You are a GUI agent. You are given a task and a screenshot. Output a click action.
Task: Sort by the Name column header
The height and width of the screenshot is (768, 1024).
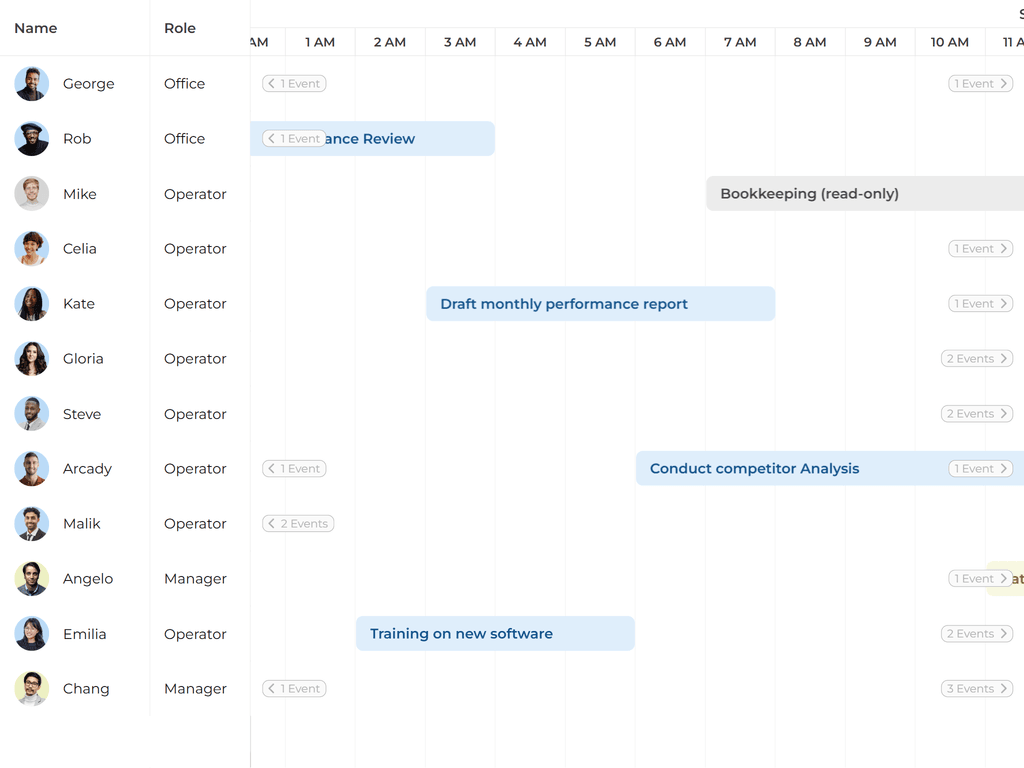pos(36,28)
